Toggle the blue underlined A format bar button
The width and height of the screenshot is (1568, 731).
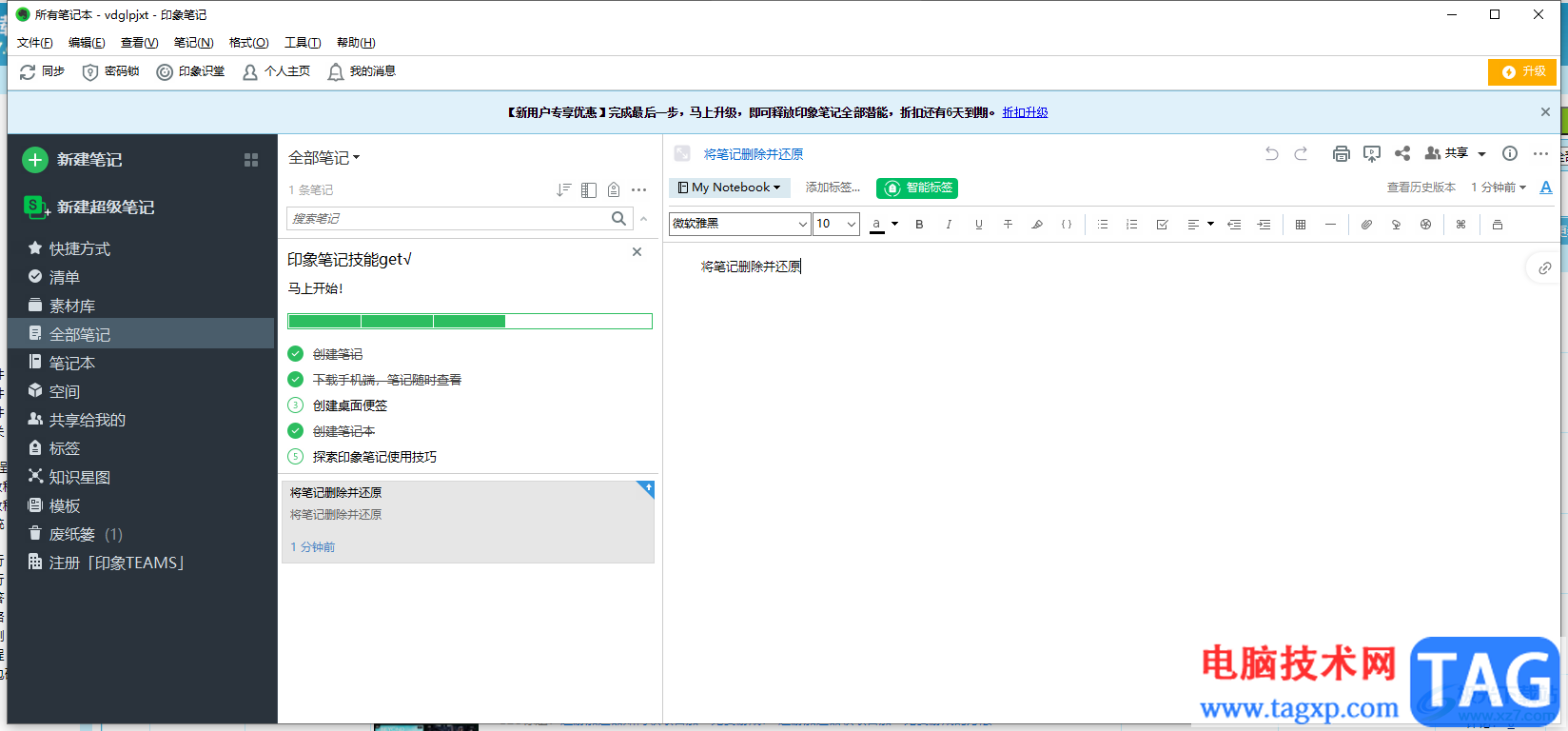[1546, 188]
